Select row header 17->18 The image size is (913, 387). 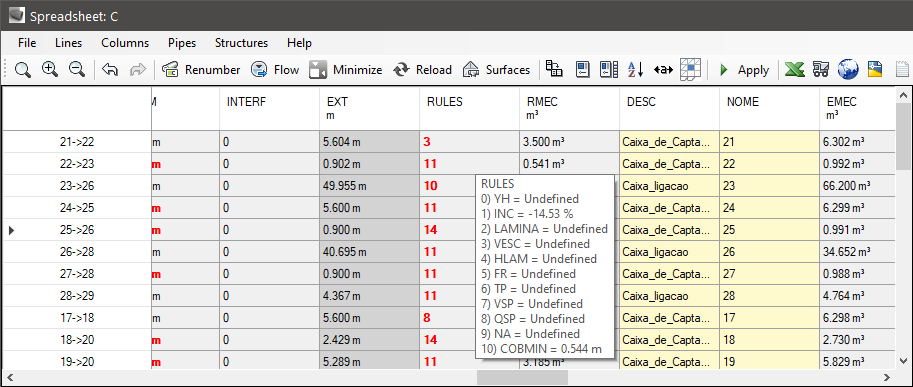click(77, 318)
